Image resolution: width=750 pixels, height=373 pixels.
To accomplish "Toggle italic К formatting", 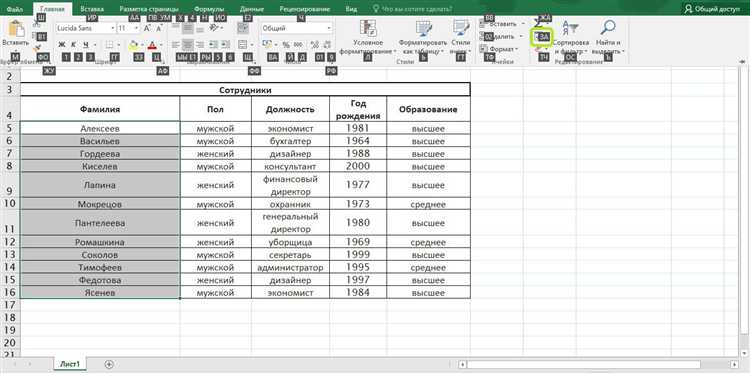I will (x=74, y=45).
